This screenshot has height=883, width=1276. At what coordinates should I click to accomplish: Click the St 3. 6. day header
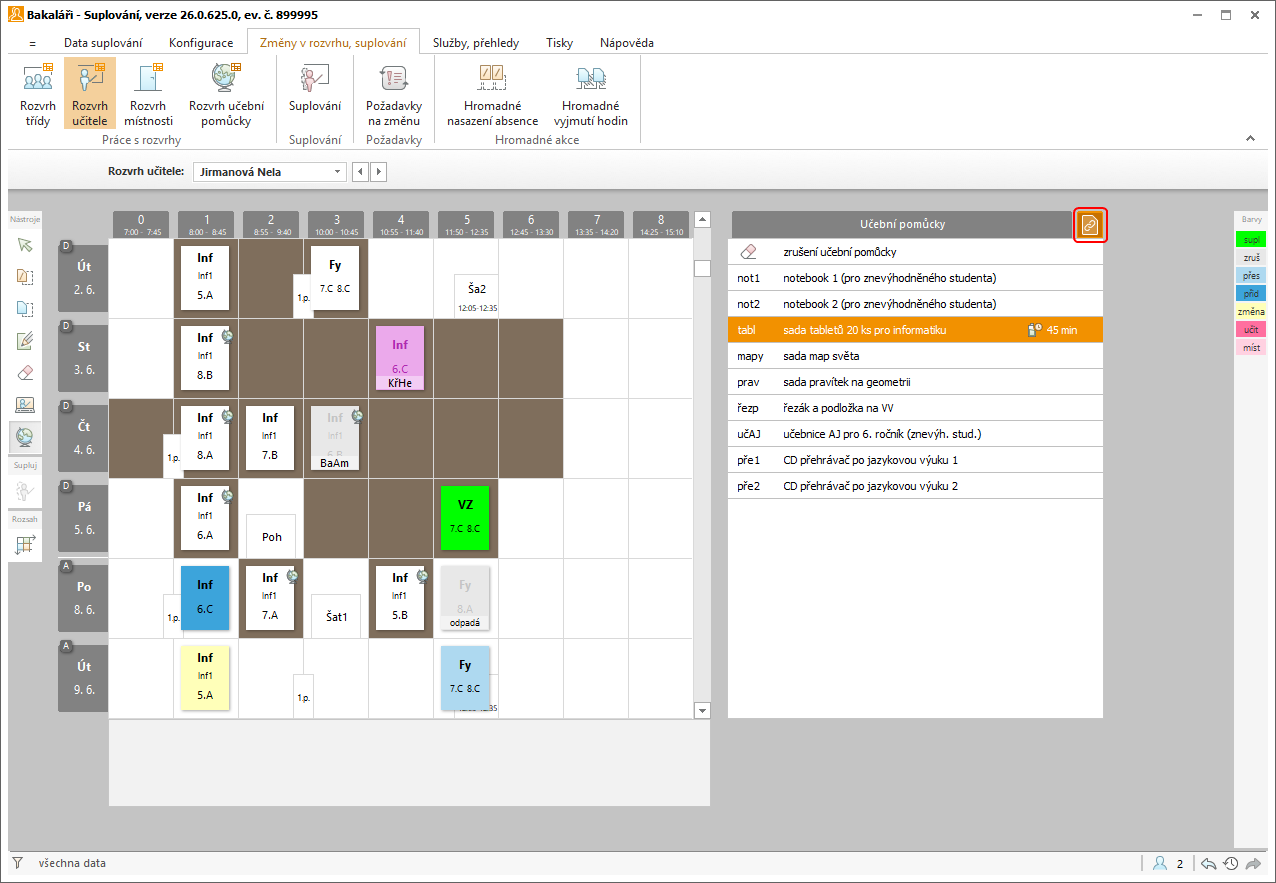(83, 358)
